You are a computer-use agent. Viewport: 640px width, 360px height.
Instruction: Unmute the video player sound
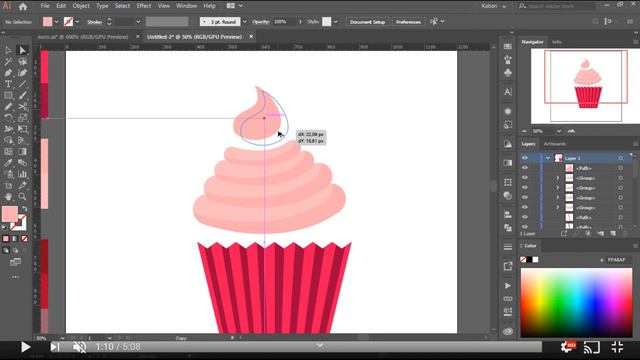pyautogui.click(x=79, y=347)
